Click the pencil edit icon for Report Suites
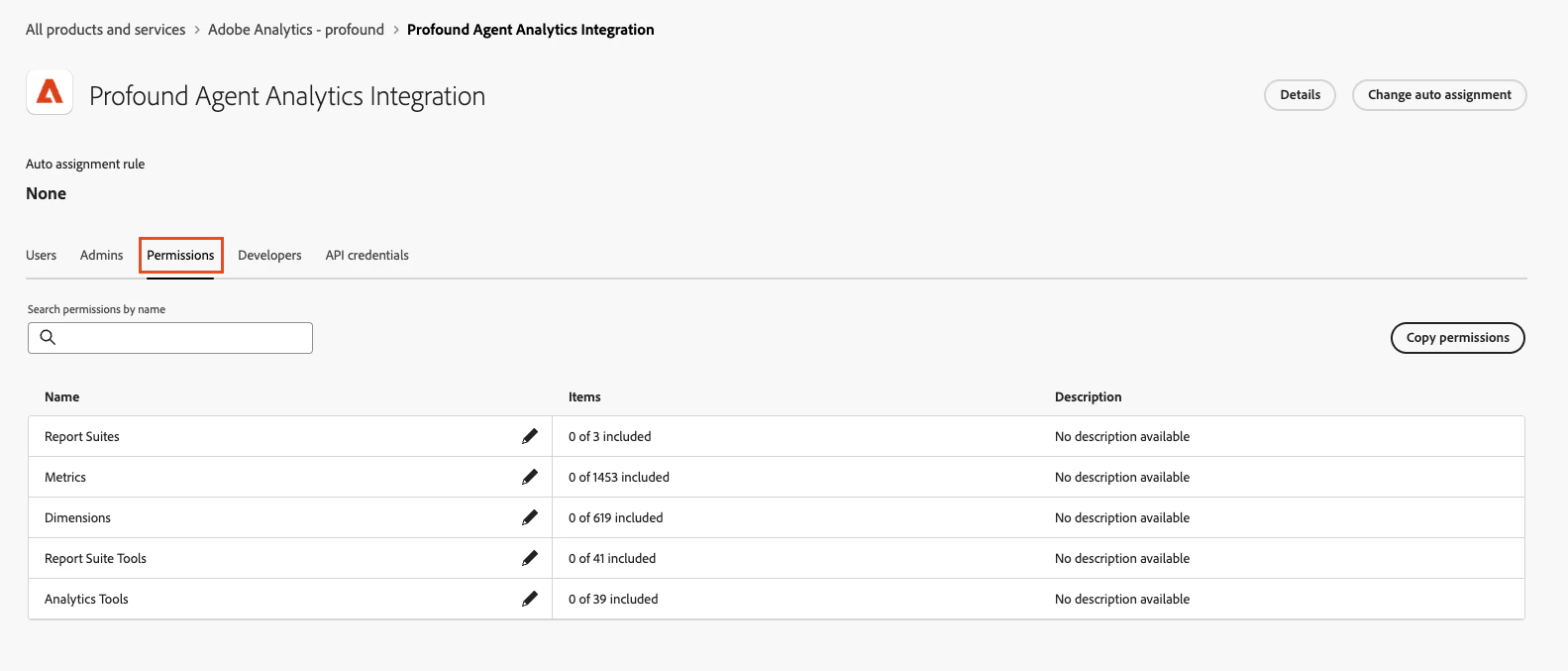This screenshot has width=1568, height=671. point(530,436)
